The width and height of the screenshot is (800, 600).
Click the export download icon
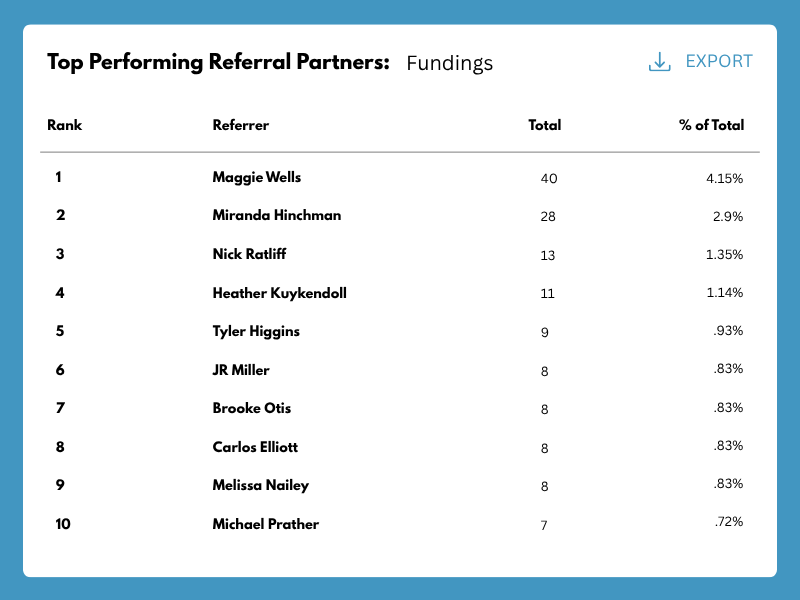click(659, 62)
